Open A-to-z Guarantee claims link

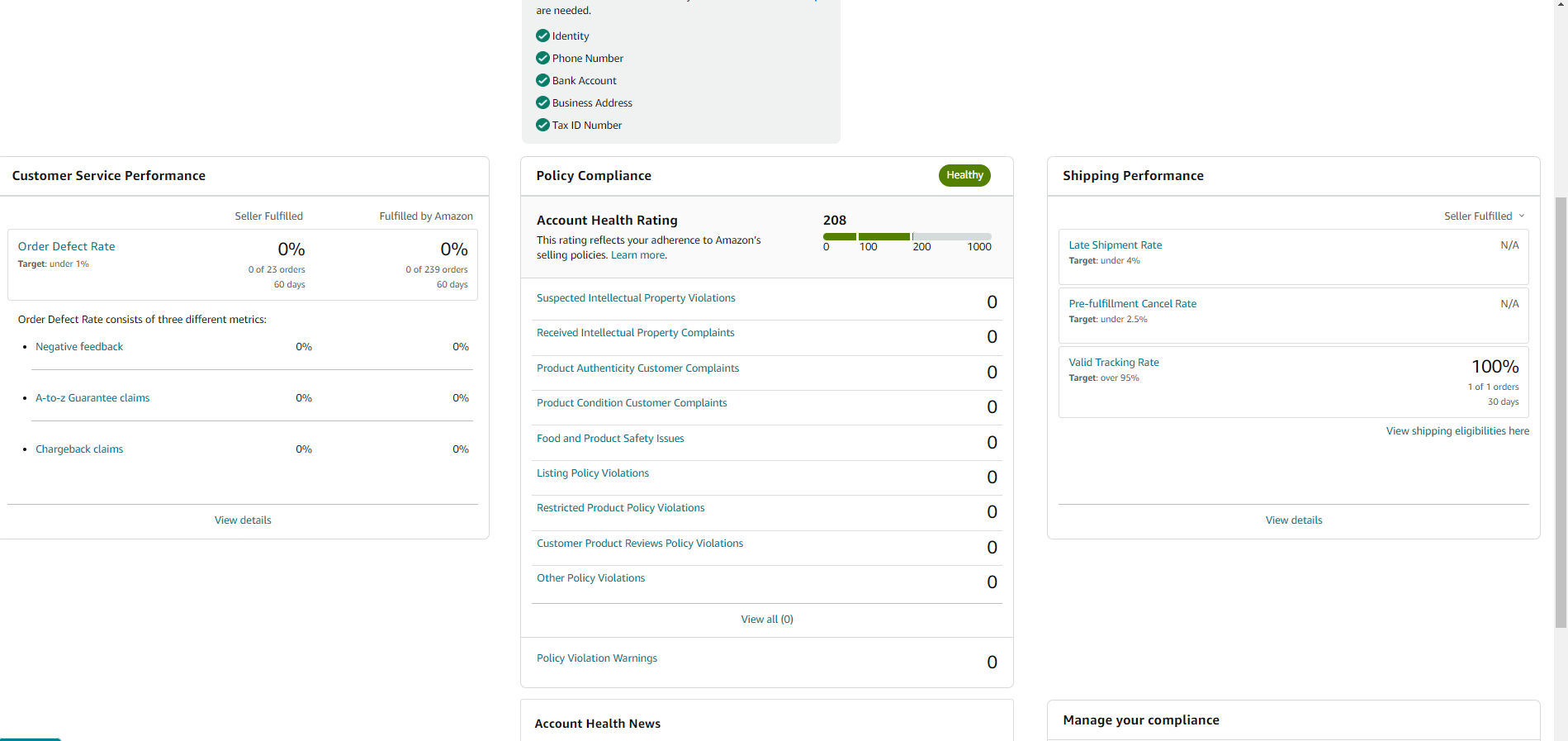point(92,398)
